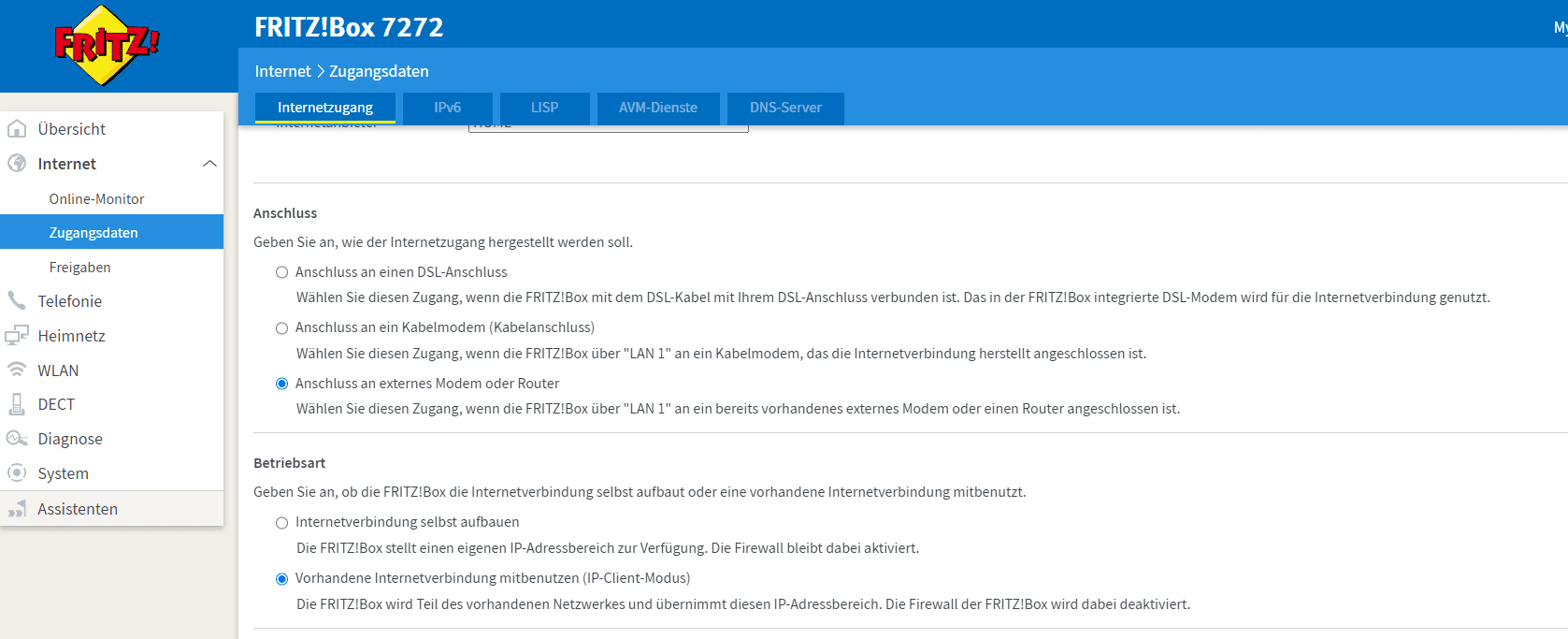
Task: Click the Übersicht house icon
Action: pyautogui.click(x=17, y=128)
